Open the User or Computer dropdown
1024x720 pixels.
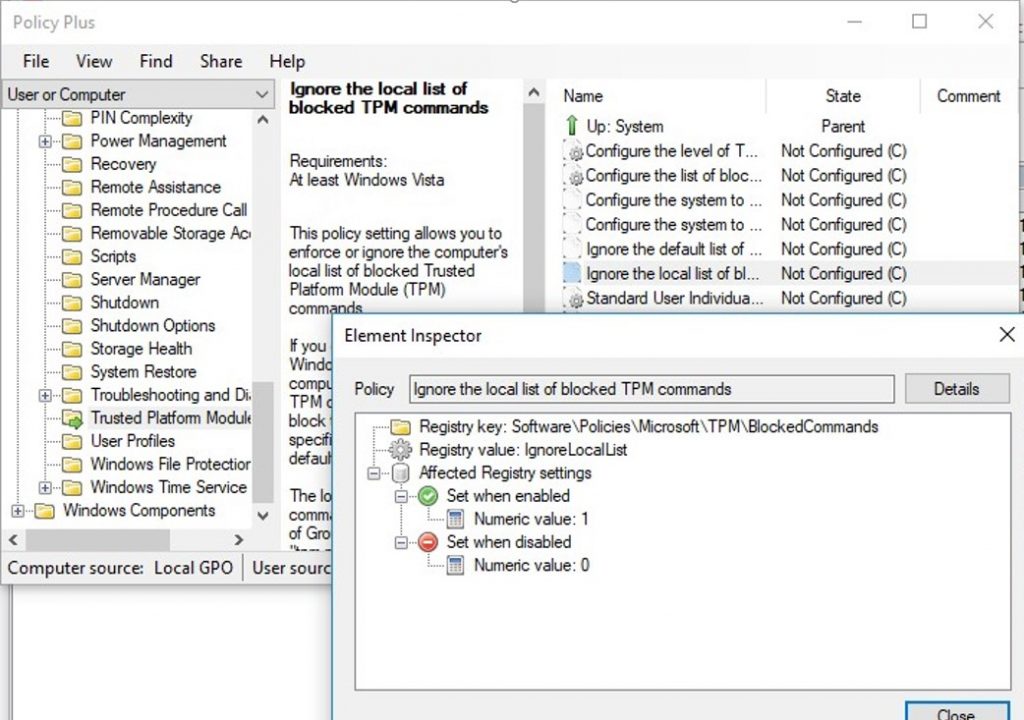click(262, 93)
